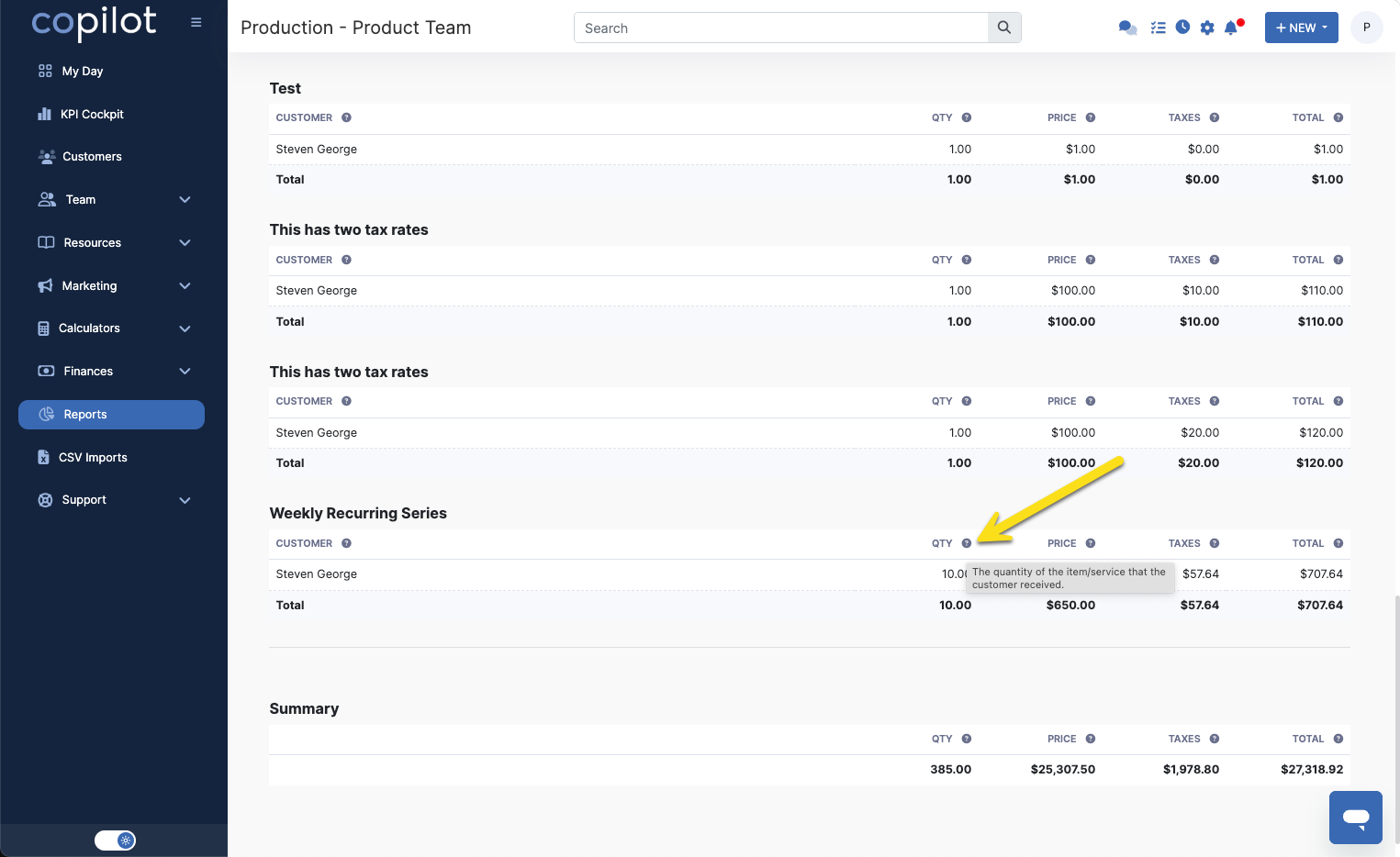This screenshot has height=857, width=1400.
Task: Click in the Search input field
Action: click(780, 28)
